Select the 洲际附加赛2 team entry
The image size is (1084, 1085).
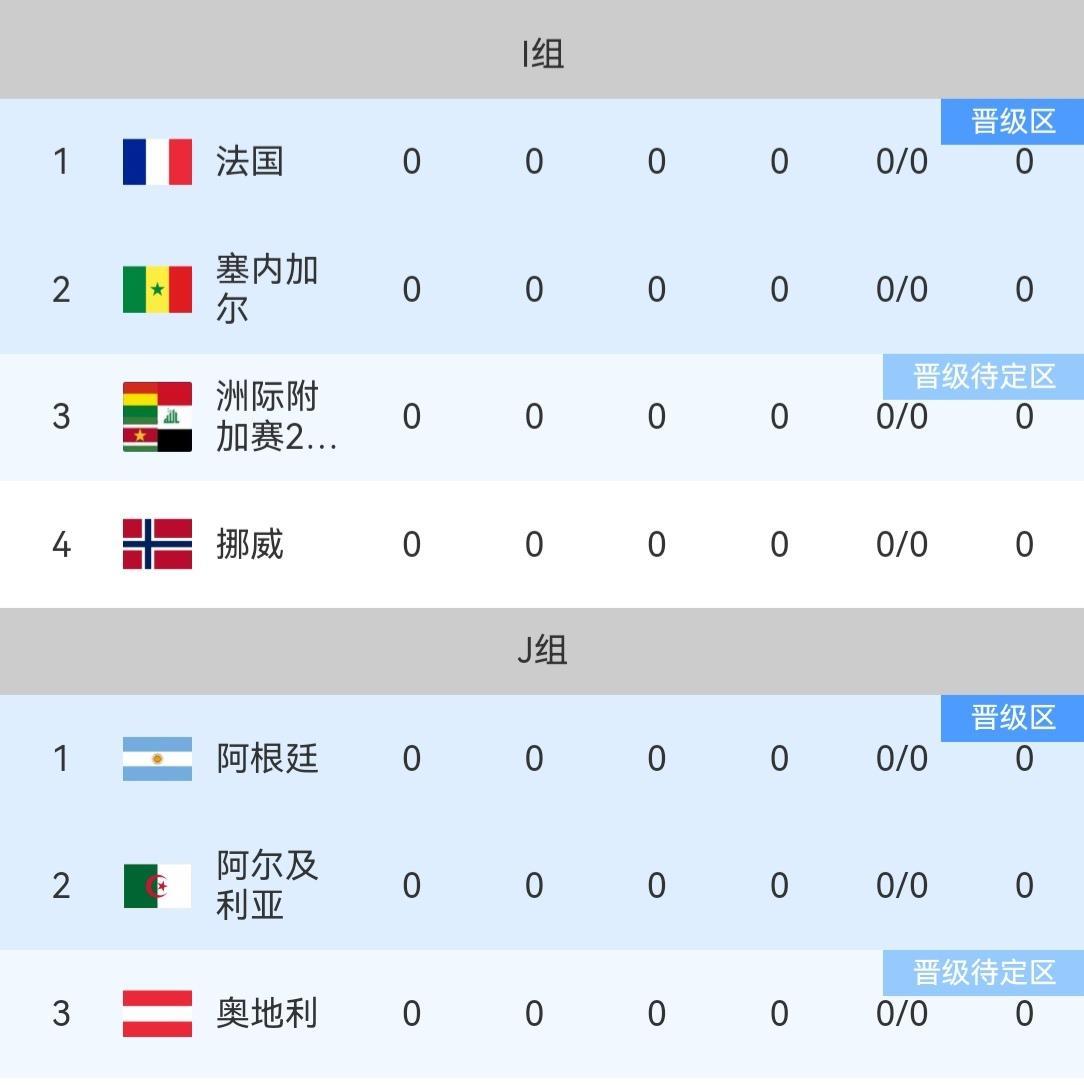pos(275,417)
